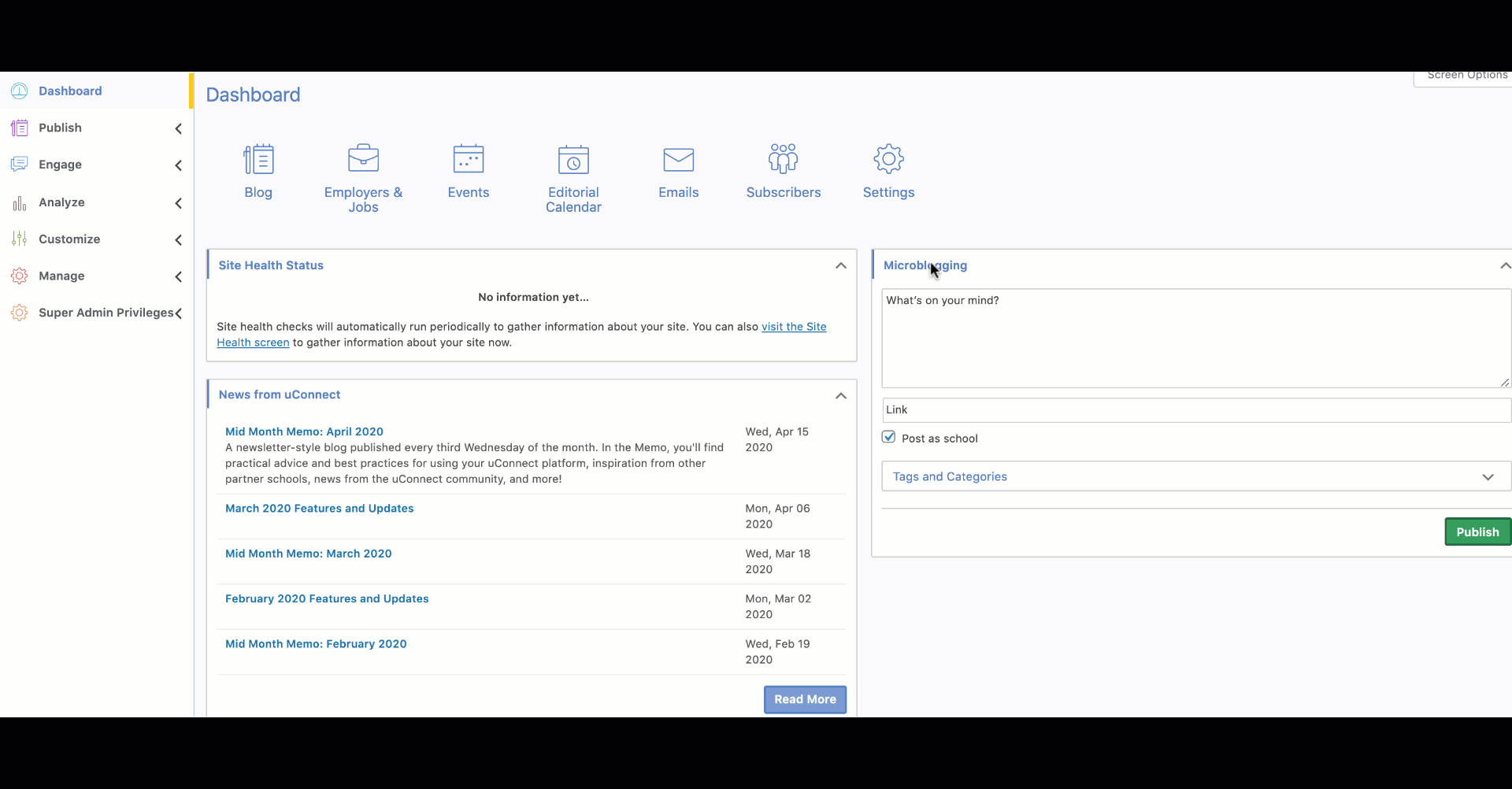Collapse the News from uConnect panel
Screen dimensions: 1512x789
[x=840, y=395]
